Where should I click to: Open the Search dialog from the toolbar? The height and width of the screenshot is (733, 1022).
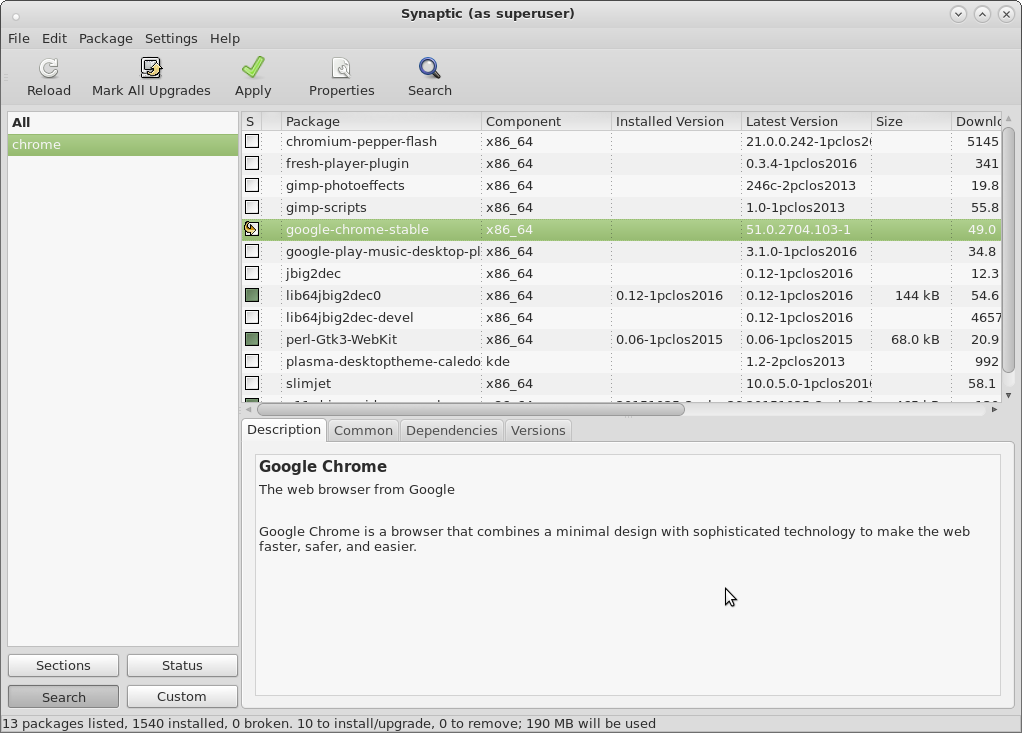tap(429, 75)
